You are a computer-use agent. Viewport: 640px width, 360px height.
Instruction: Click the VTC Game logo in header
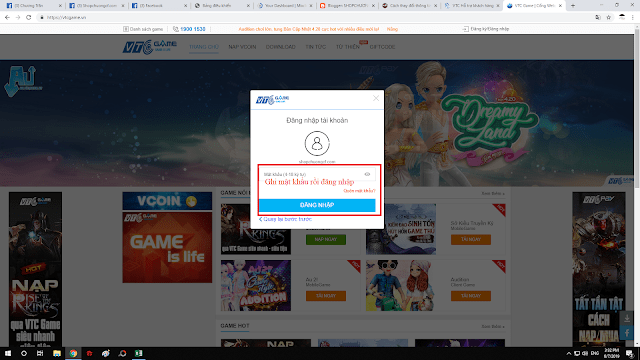[x=149, y=47]
